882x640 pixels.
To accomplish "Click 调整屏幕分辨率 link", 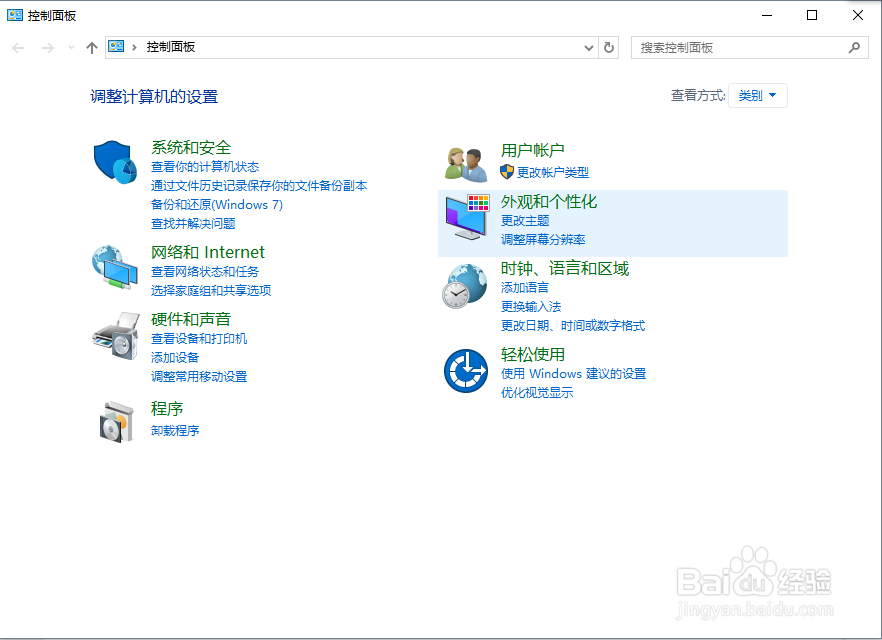I will [543, 240].
